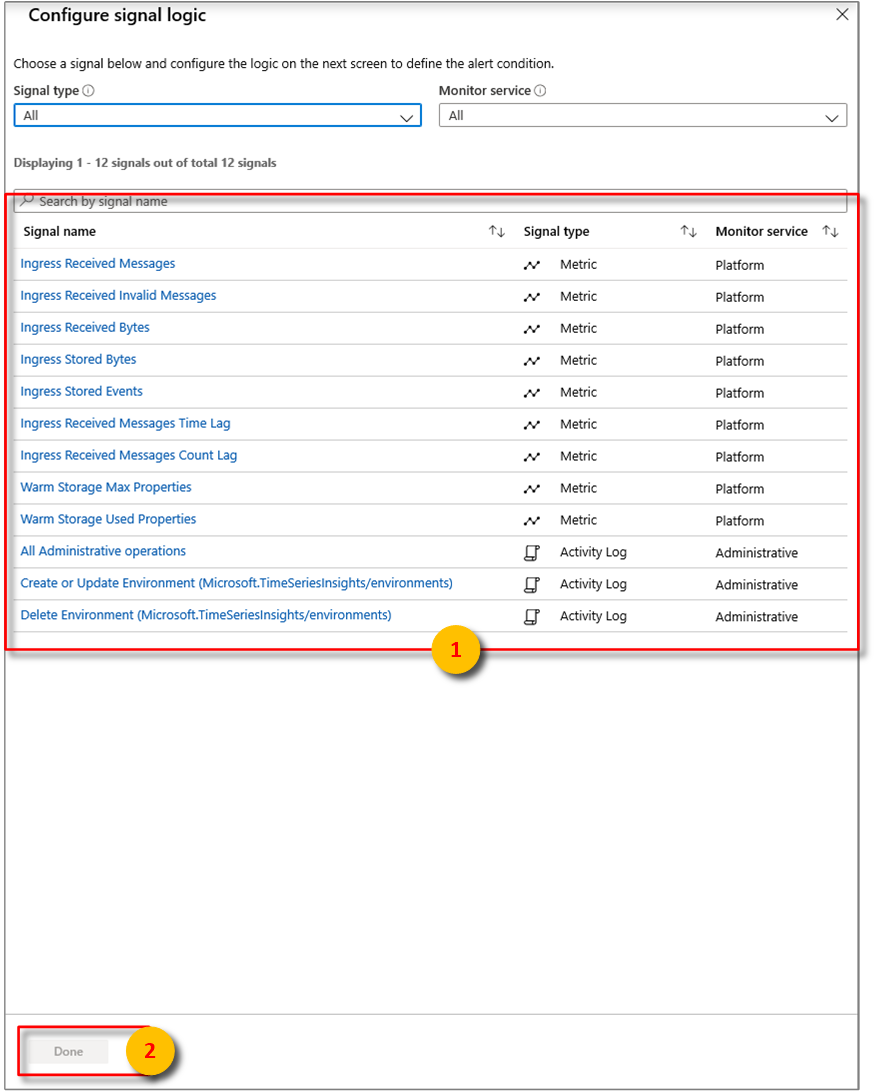The image size is (875, 1092).
Task: Select the Ingress Received Invalid Messages signal
Action: point(118,295)
